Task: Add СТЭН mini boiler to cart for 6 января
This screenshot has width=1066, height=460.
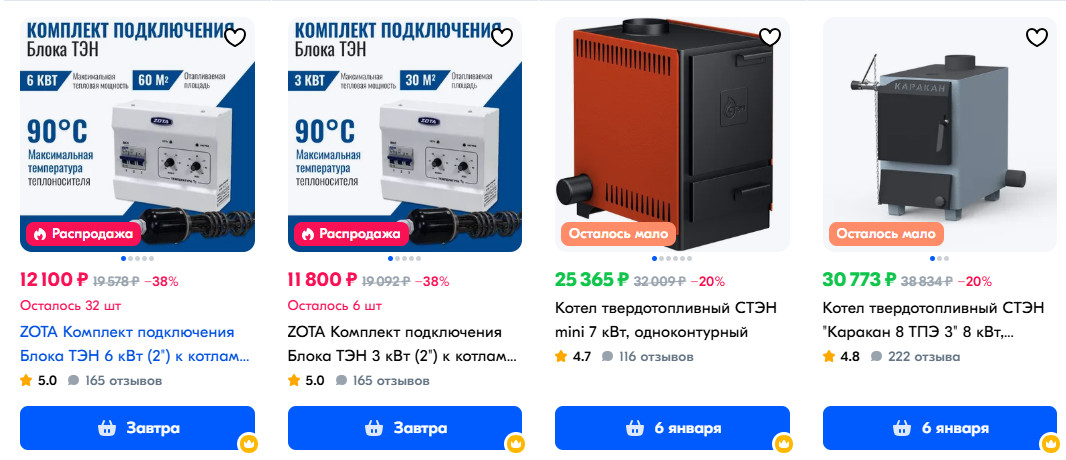Action: point(672,428)
